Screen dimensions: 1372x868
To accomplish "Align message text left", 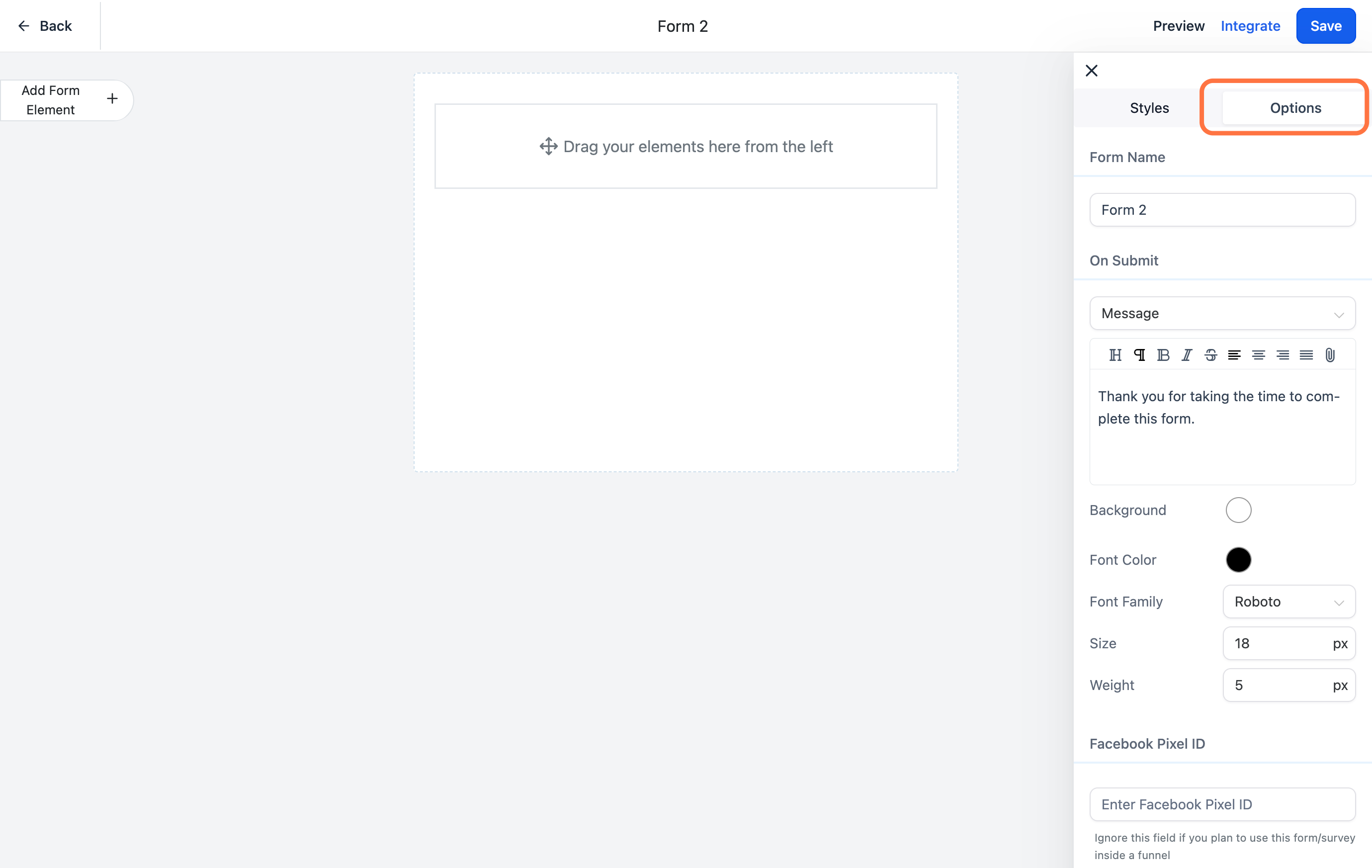I will [1234, 355].
